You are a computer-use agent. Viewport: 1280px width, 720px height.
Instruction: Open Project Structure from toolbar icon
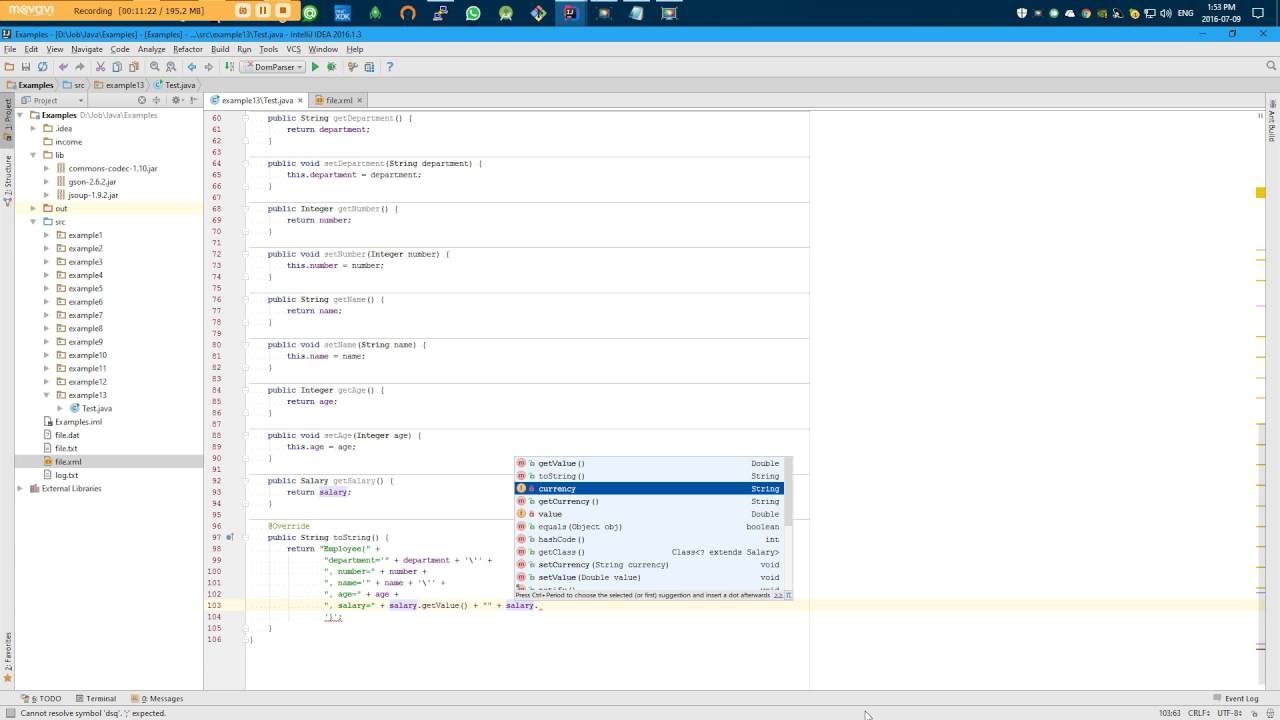370,67
